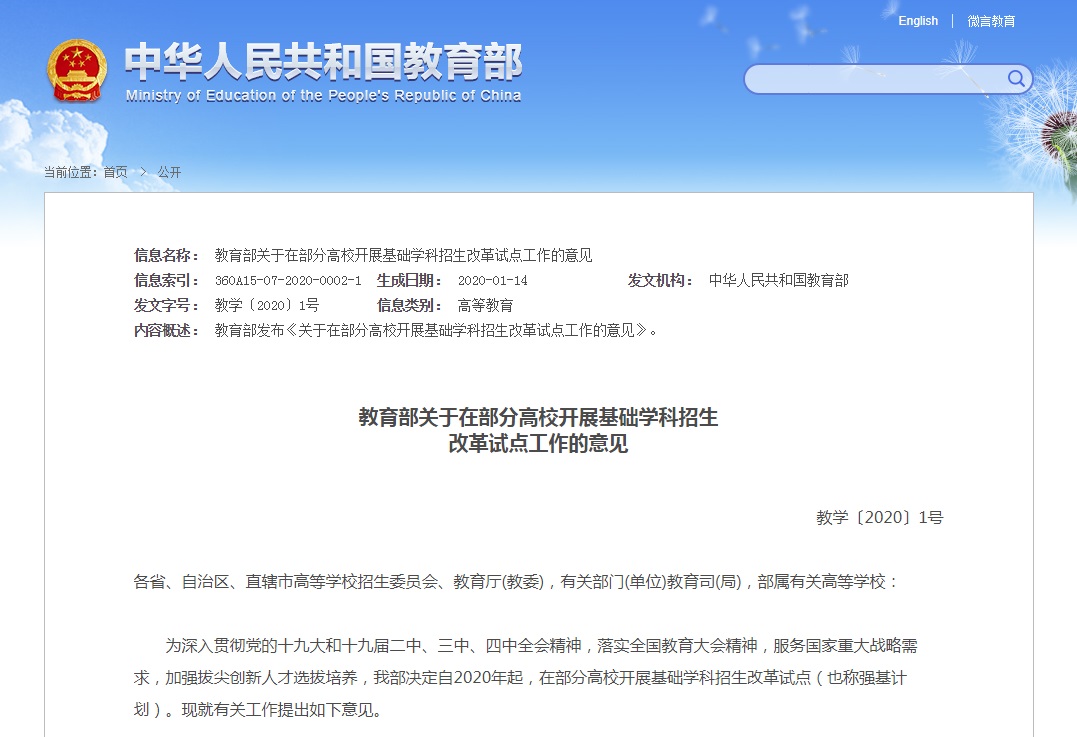Open the 微言教育 link
The width and height of the screenshot is (1077, 737).
(x=991, y=21)
